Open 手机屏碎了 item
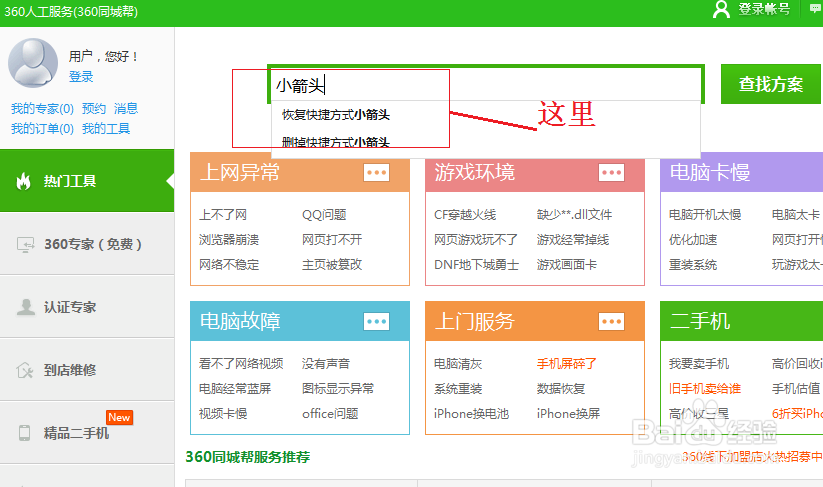The width and height of the screenshot is (823, 487). pyautogui.click(x=566, y=364)
